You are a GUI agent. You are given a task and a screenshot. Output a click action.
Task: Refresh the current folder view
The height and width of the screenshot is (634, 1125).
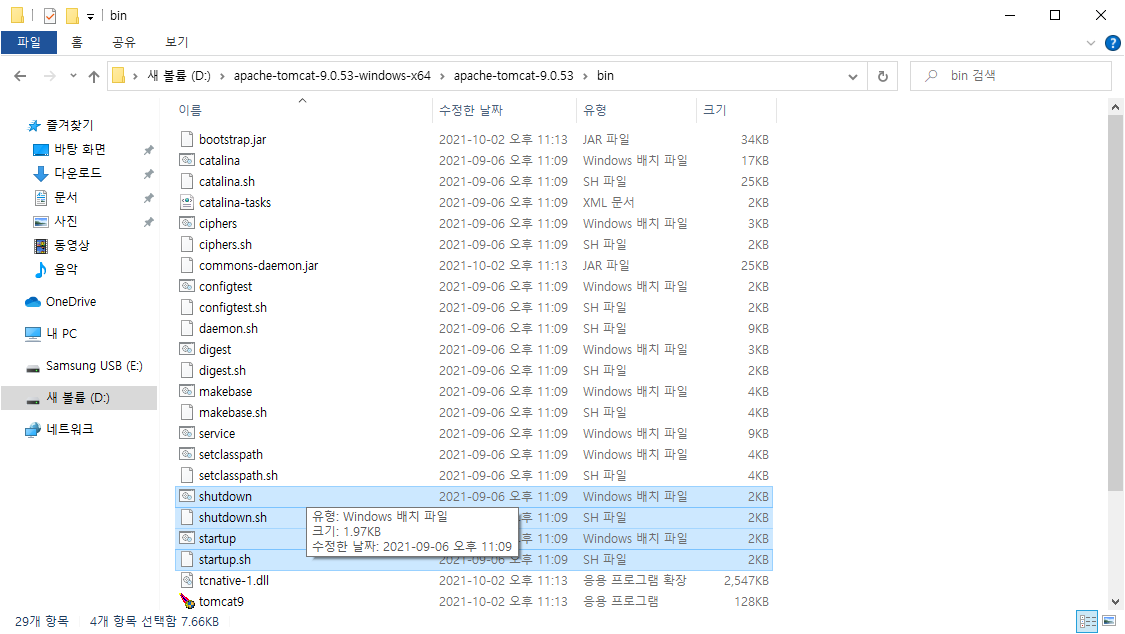click(883, 76)
